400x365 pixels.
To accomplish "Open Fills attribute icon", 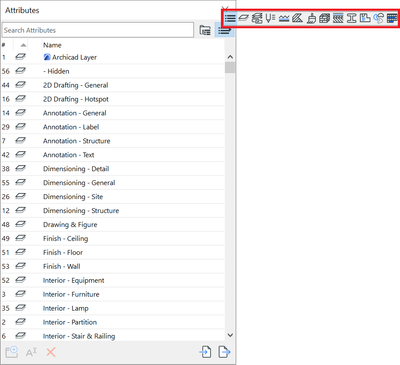I will pos(297,18).
